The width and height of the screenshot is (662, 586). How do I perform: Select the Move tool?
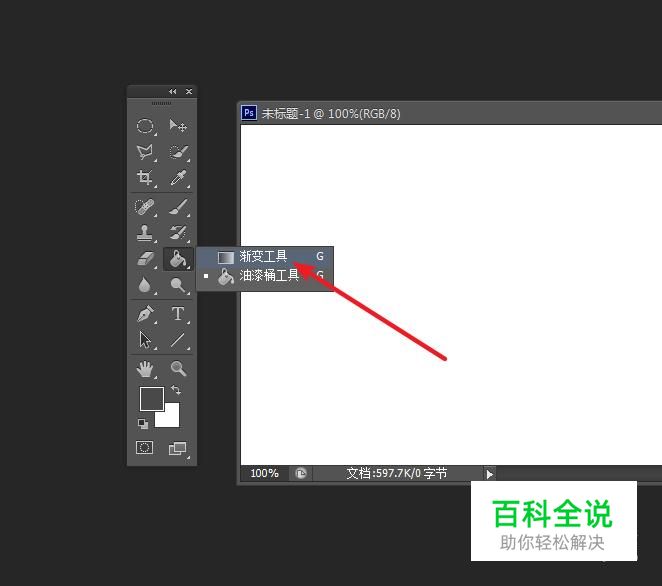[x=177, y=125]
